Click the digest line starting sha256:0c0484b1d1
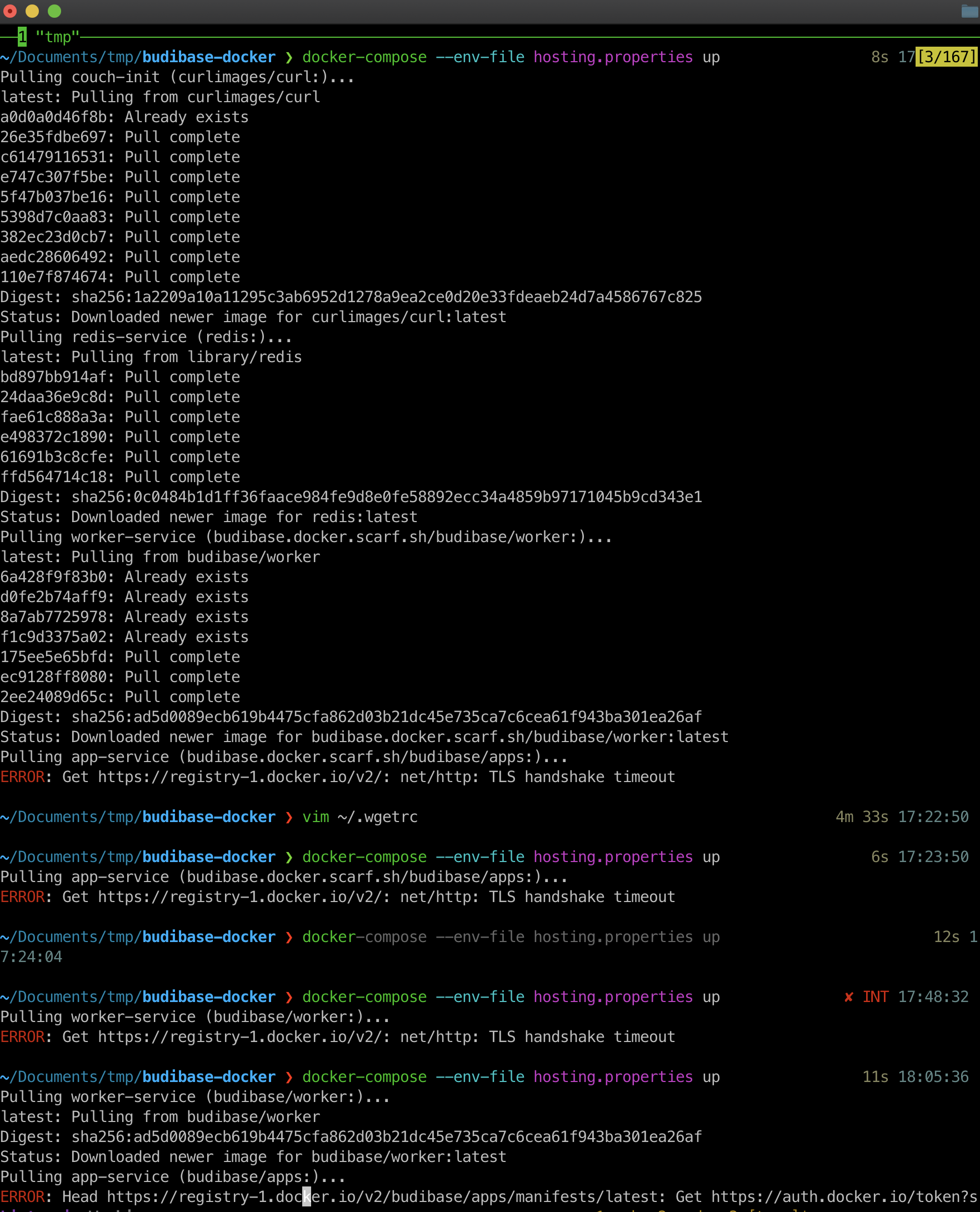This screenshot has width=980, height=1212. [351, 497]
